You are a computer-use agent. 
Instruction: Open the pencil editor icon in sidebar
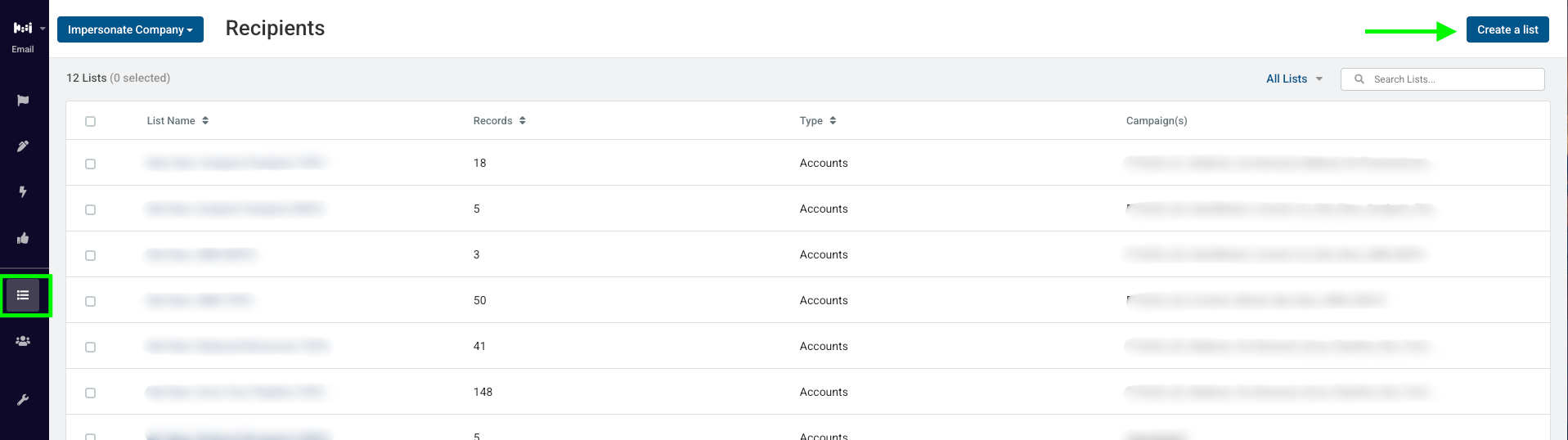point(23,146)
